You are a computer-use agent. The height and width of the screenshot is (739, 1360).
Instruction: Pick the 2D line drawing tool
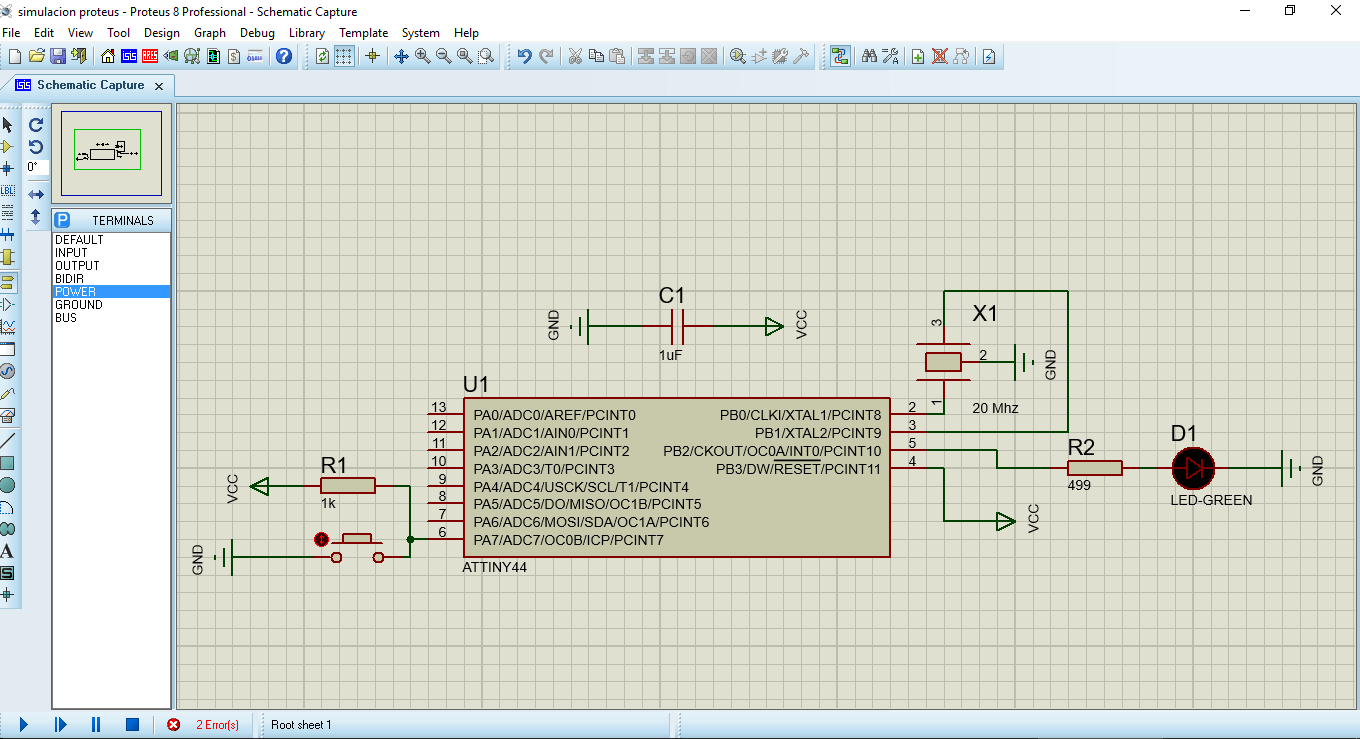(7, 440)
